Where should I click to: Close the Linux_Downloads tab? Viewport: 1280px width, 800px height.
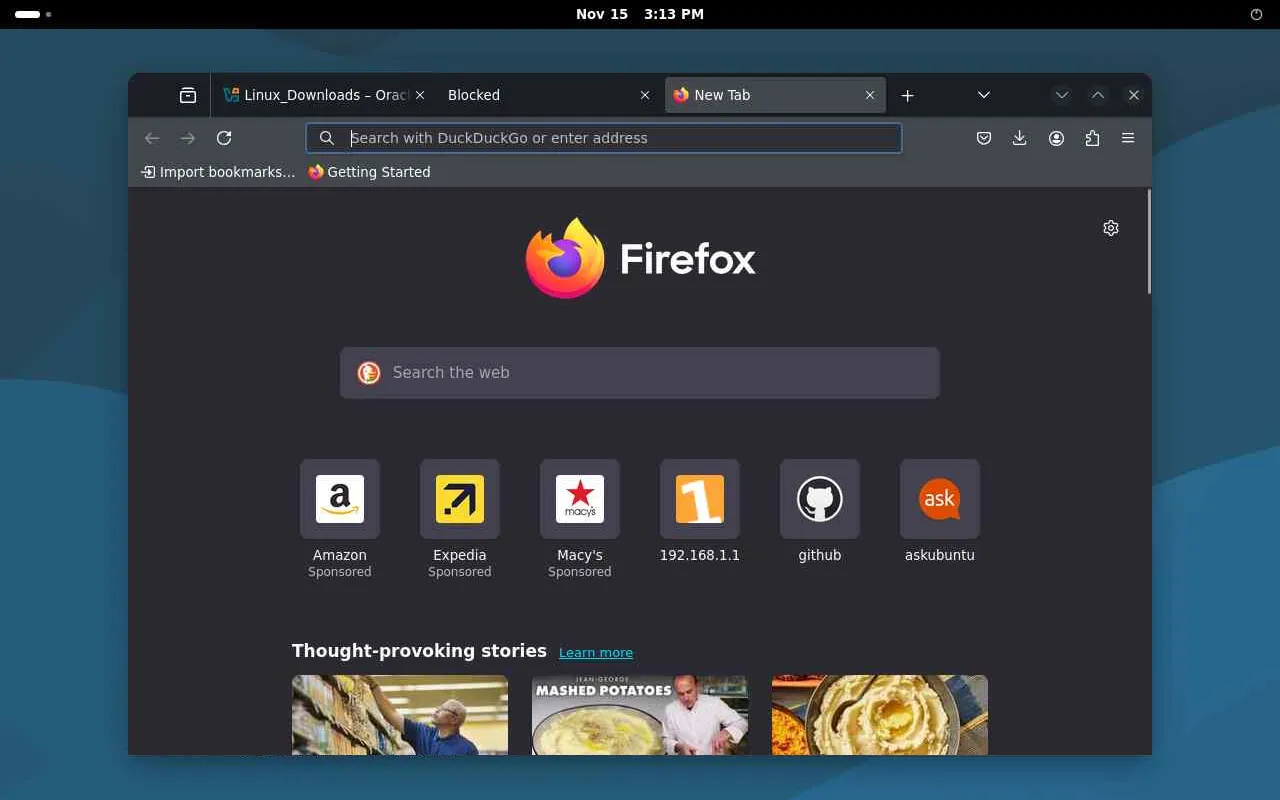tap(420, 95)
